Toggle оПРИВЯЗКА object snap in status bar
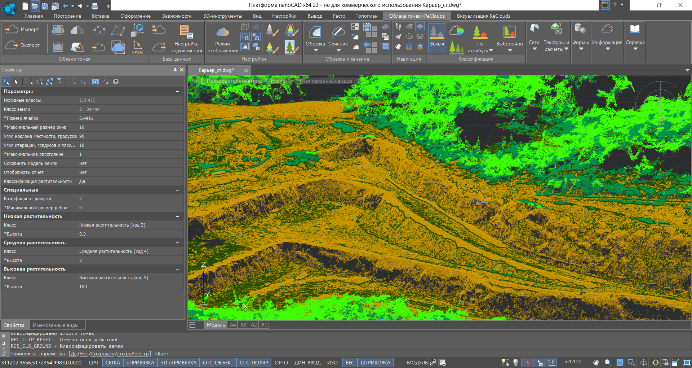This screenshot has height=368, width=692. 139,363
